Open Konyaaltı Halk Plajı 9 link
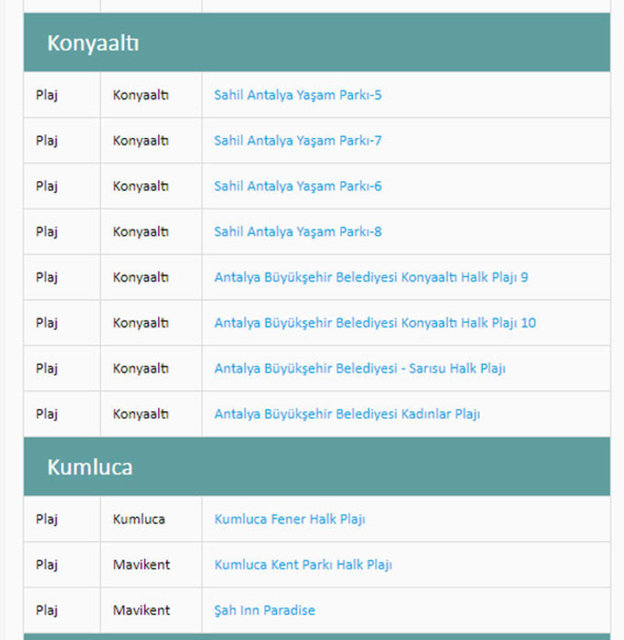Screen dimensions: 624x640 click(x=371, y=277)
